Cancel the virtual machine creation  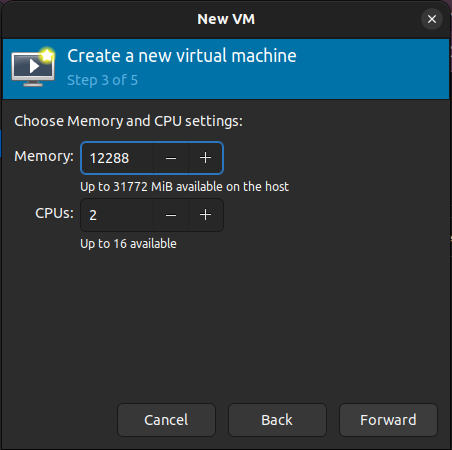click(166, 420)
